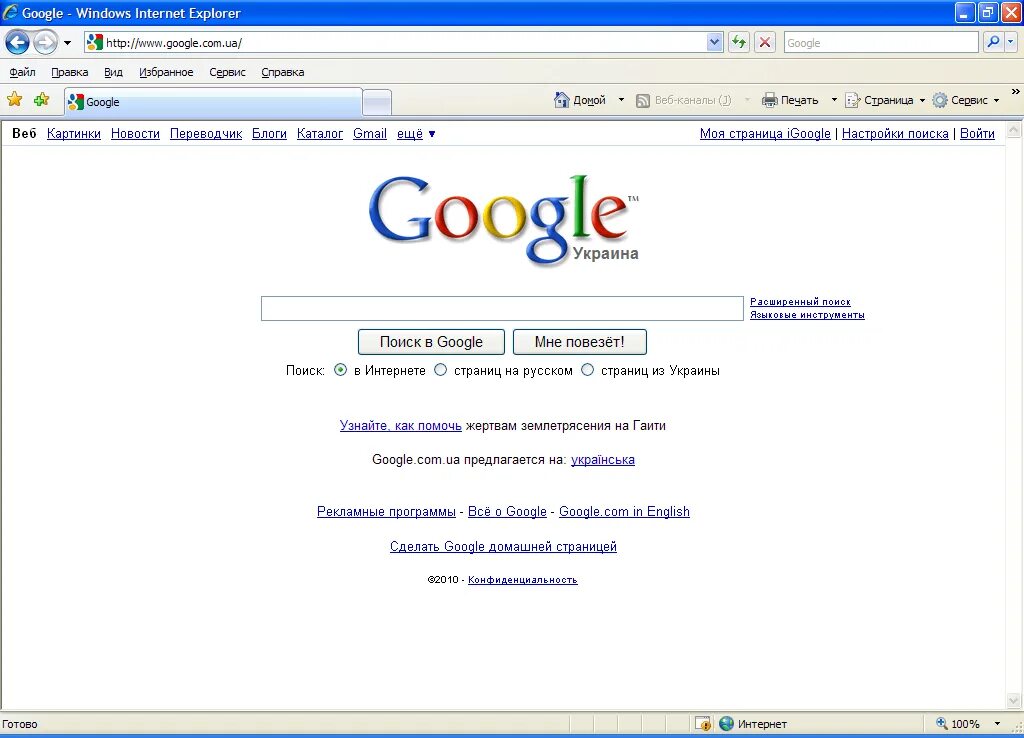The image size is (1024, 738).
Task: Open Google.com in English link
Action: coord(624,511)
